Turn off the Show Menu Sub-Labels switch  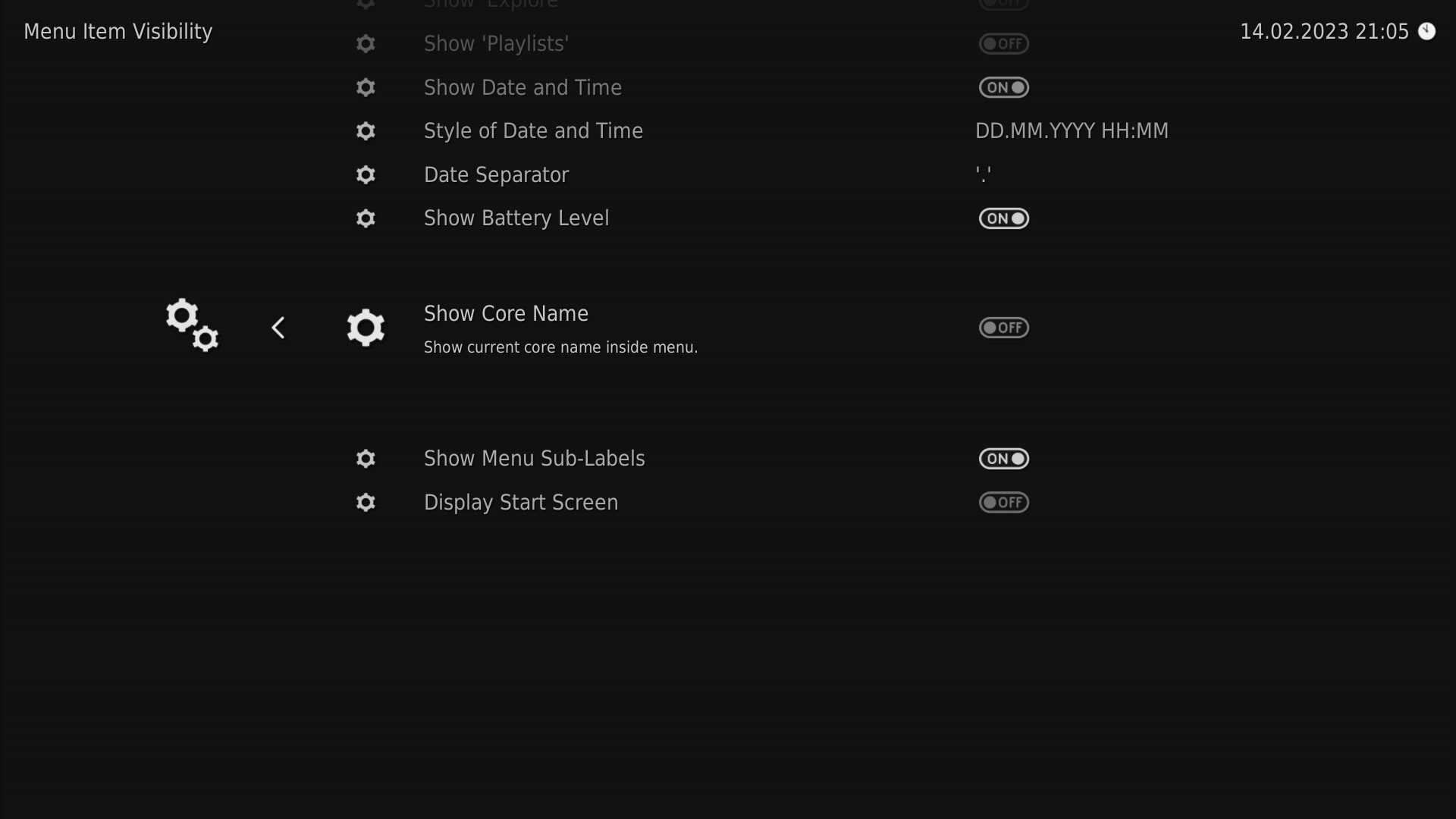1003,459
